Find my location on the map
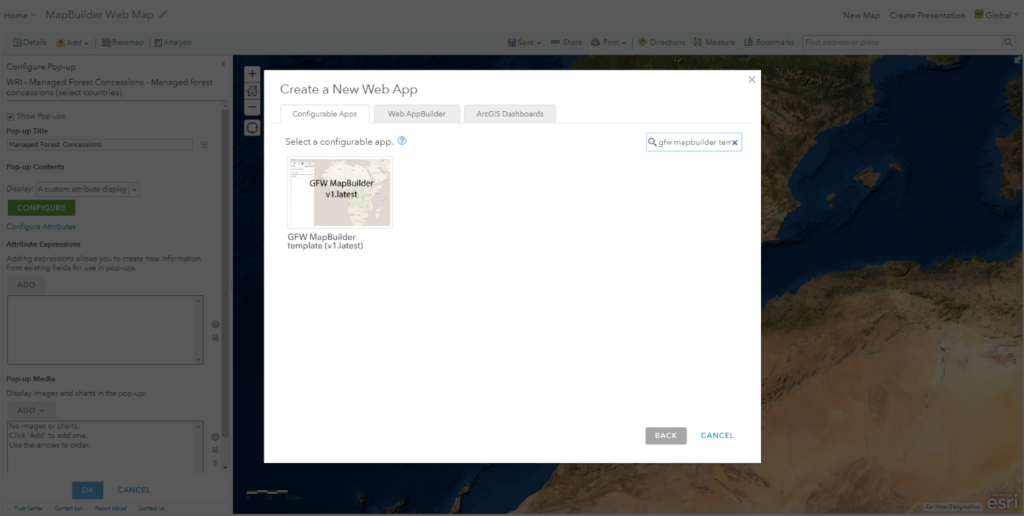 (x=252, y=127)
